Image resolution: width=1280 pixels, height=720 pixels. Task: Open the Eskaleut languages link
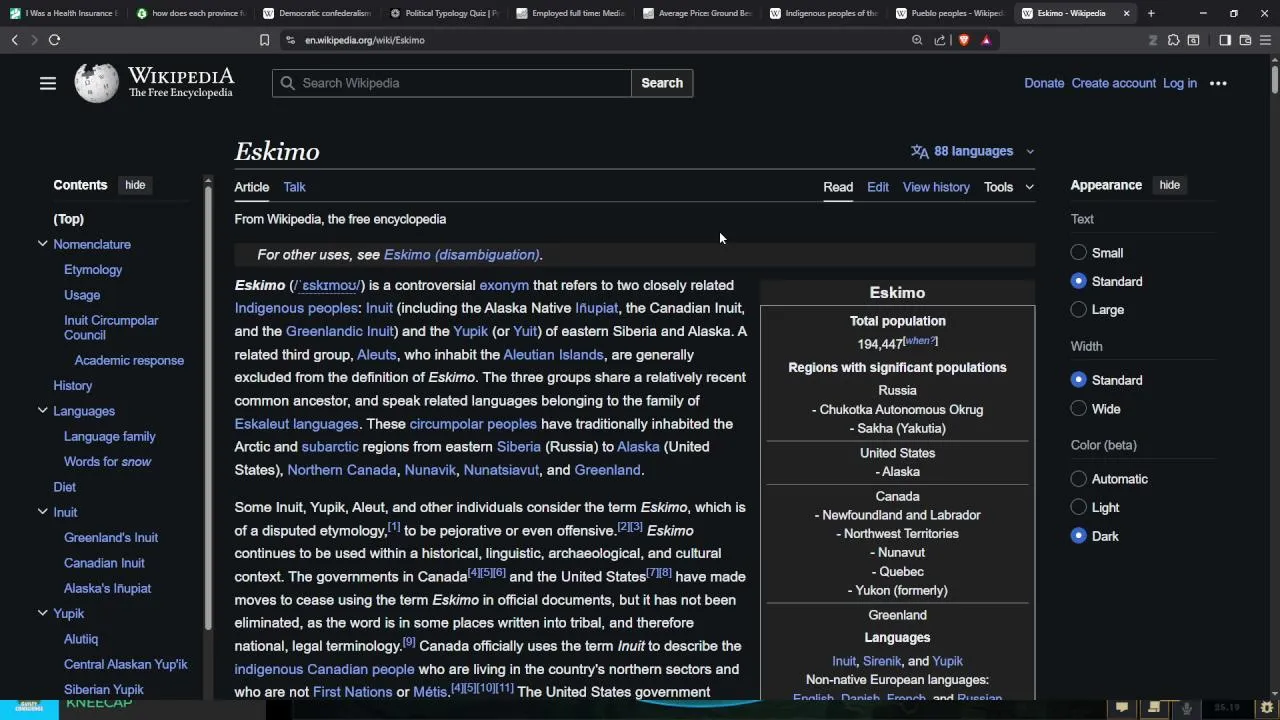coord(296,424)
